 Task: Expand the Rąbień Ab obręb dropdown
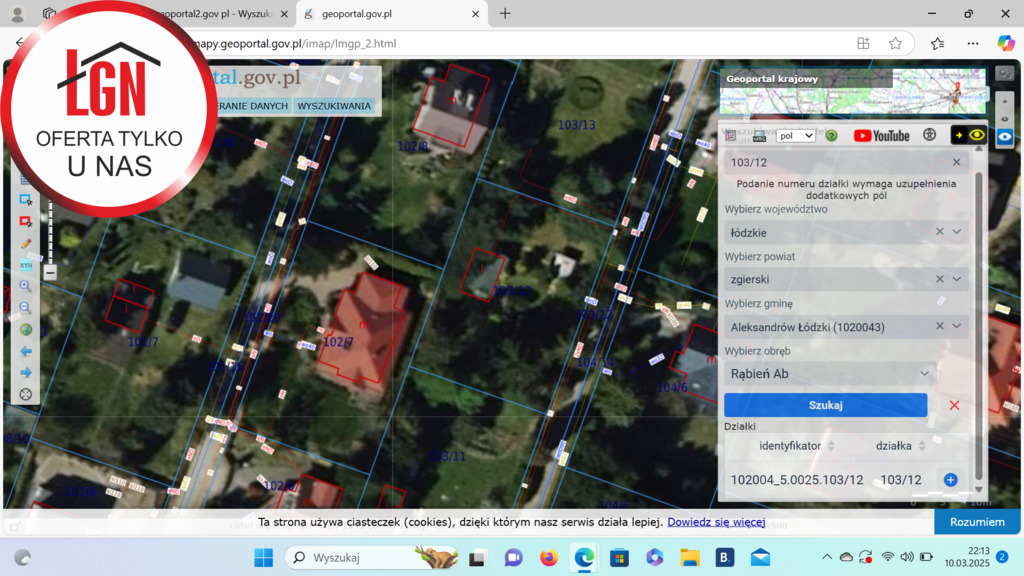925,374
